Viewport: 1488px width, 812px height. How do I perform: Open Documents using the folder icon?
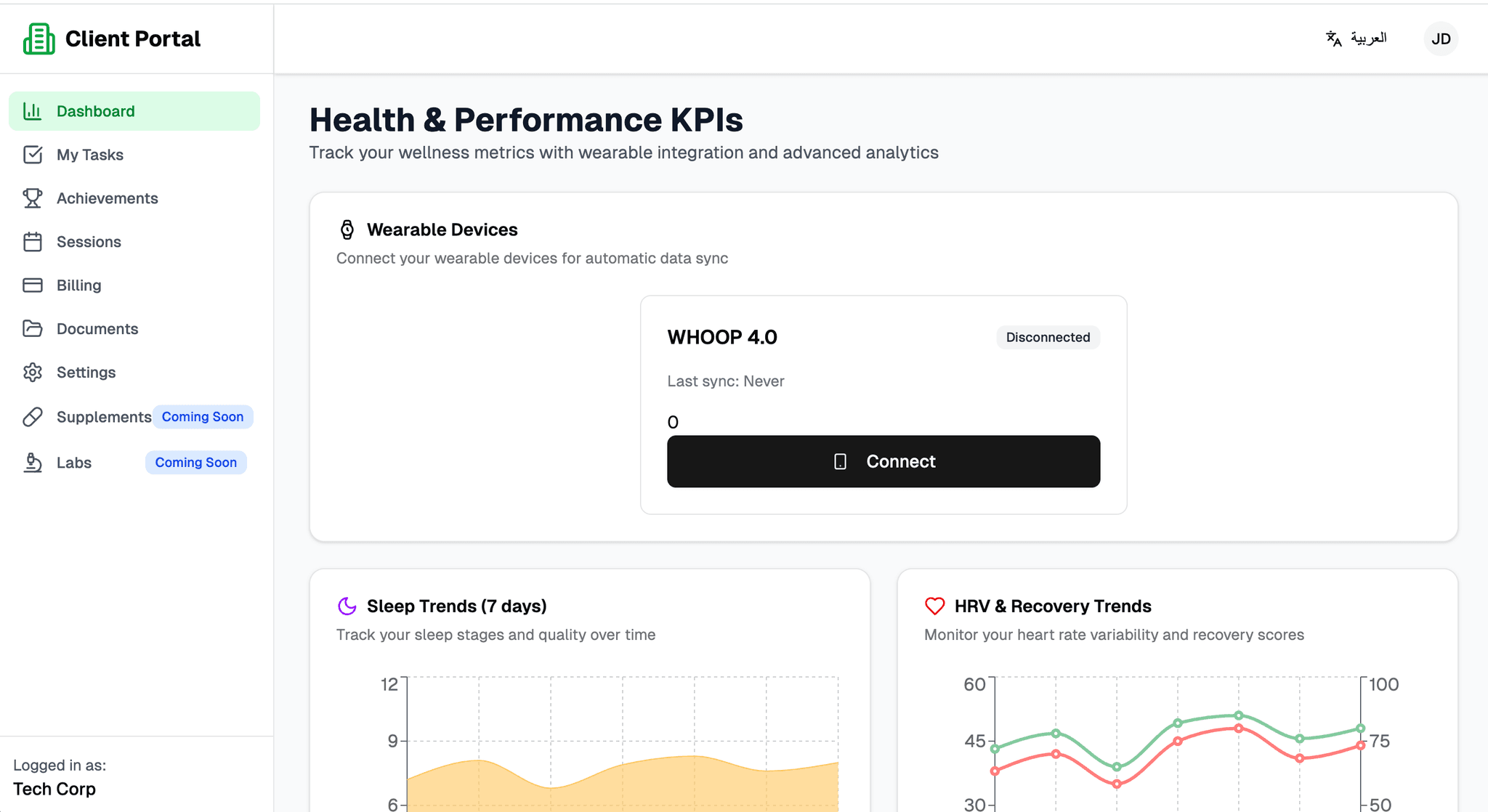pos(33,328)
